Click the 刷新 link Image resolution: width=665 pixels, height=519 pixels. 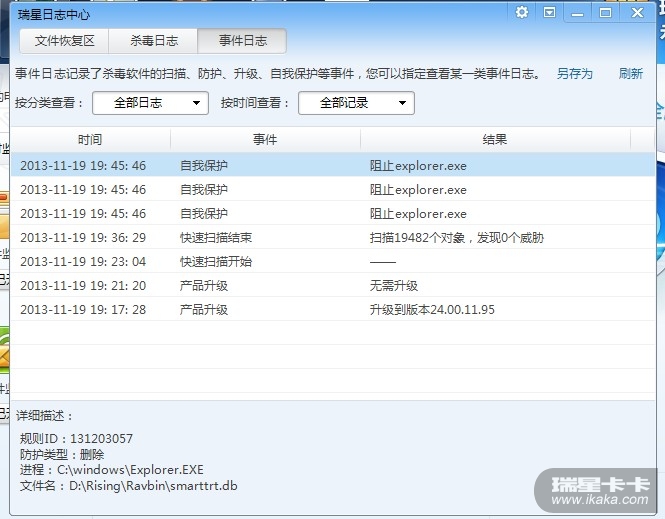tap(631, 74)
